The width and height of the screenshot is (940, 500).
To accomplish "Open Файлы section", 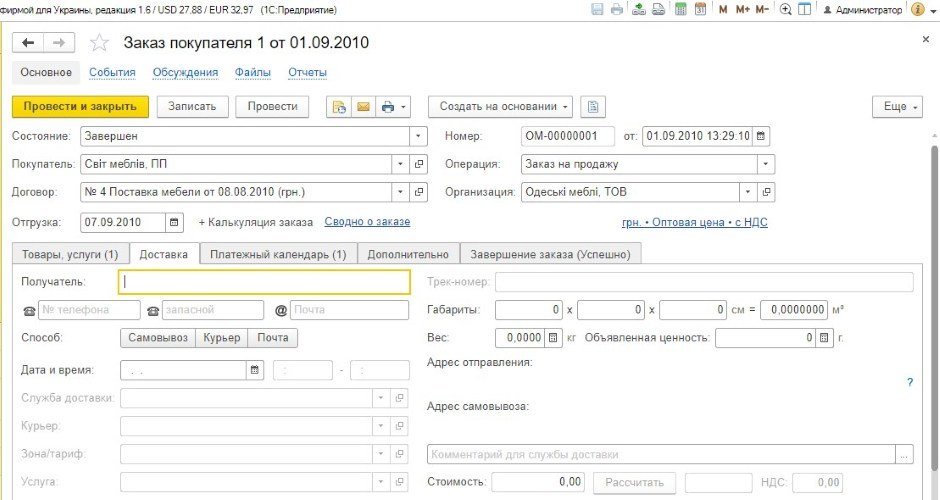I will coord(252,73).
